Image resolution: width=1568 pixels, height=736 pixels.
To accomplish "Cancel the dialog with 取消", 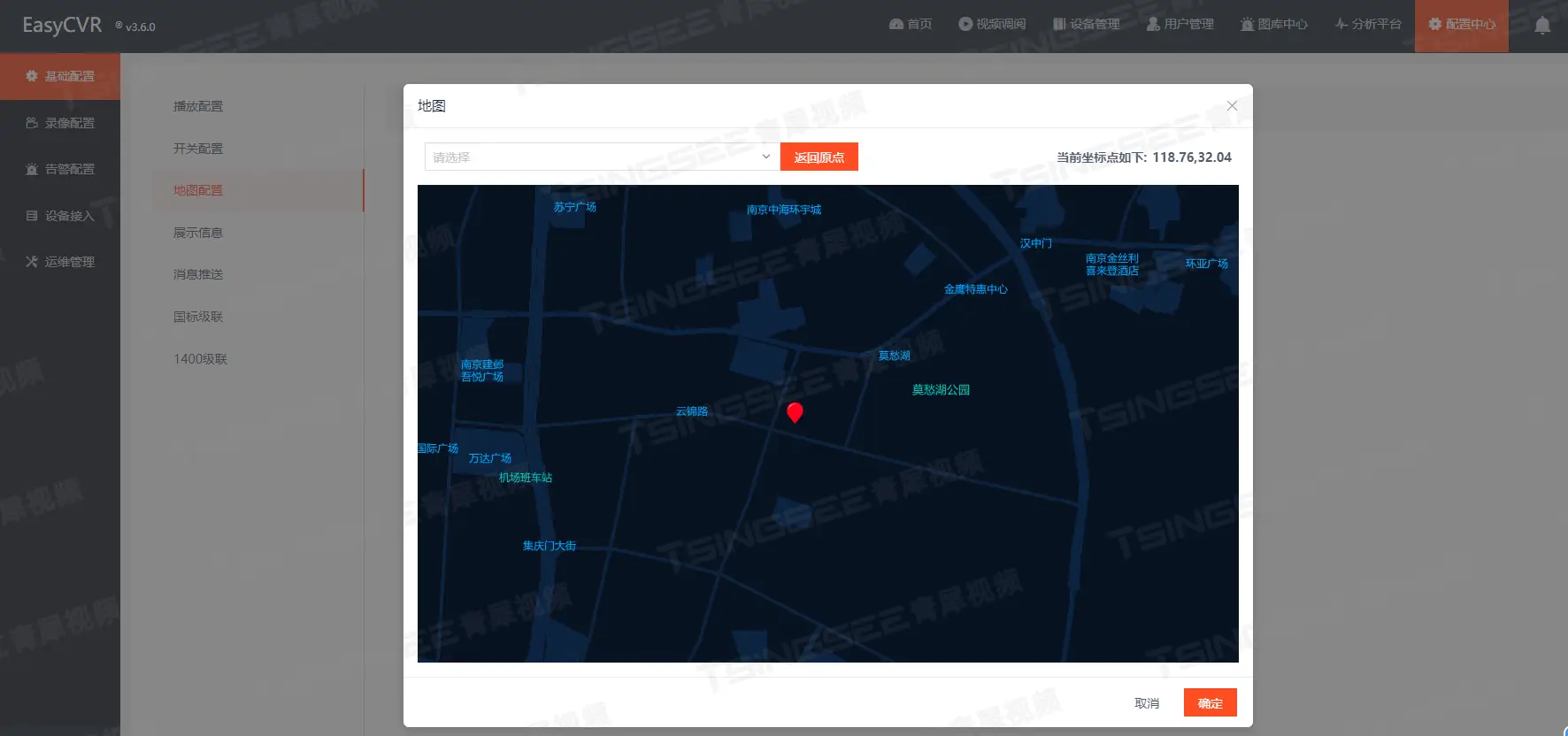I will [x=1147, y=703].
